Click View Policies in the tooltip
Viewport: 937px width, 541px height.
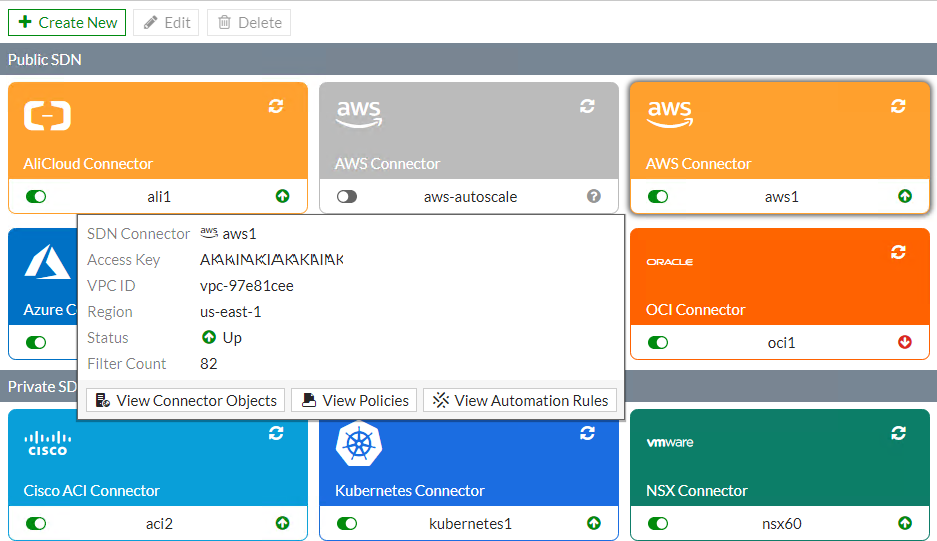tap(354, 400)
